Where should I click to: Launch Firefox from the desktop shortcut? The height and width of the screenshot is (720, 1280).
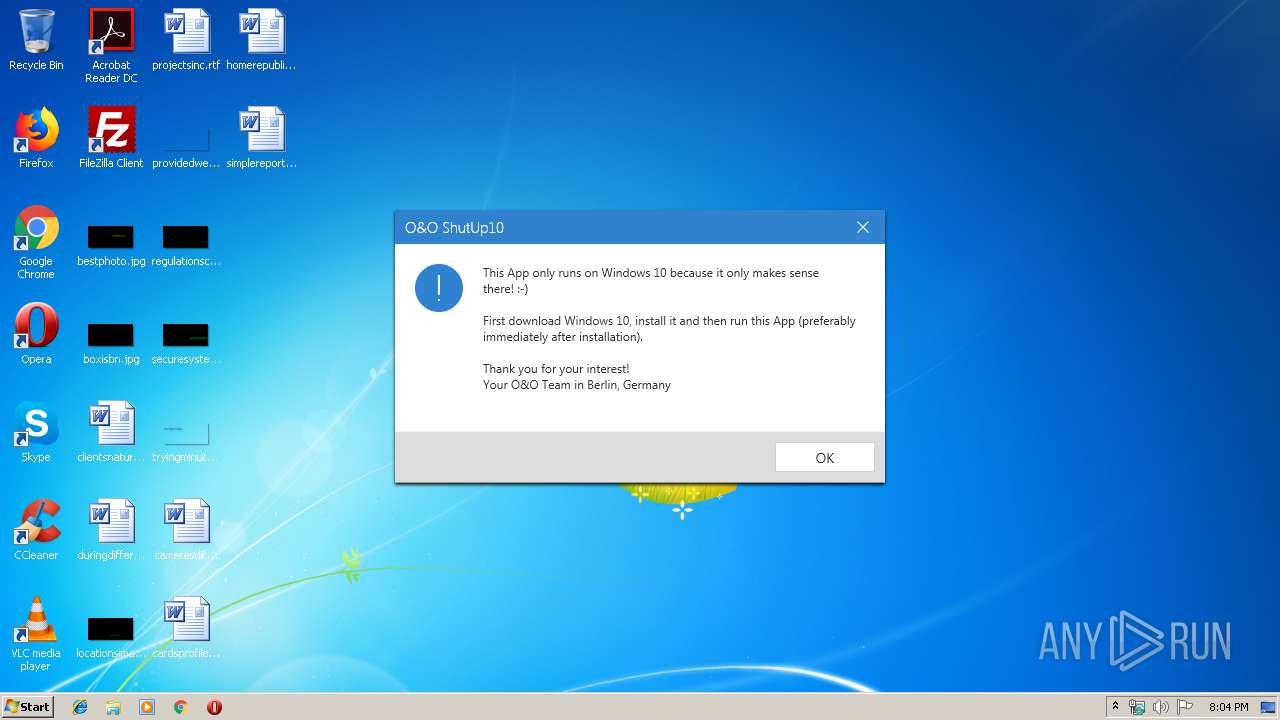point(36,138)
